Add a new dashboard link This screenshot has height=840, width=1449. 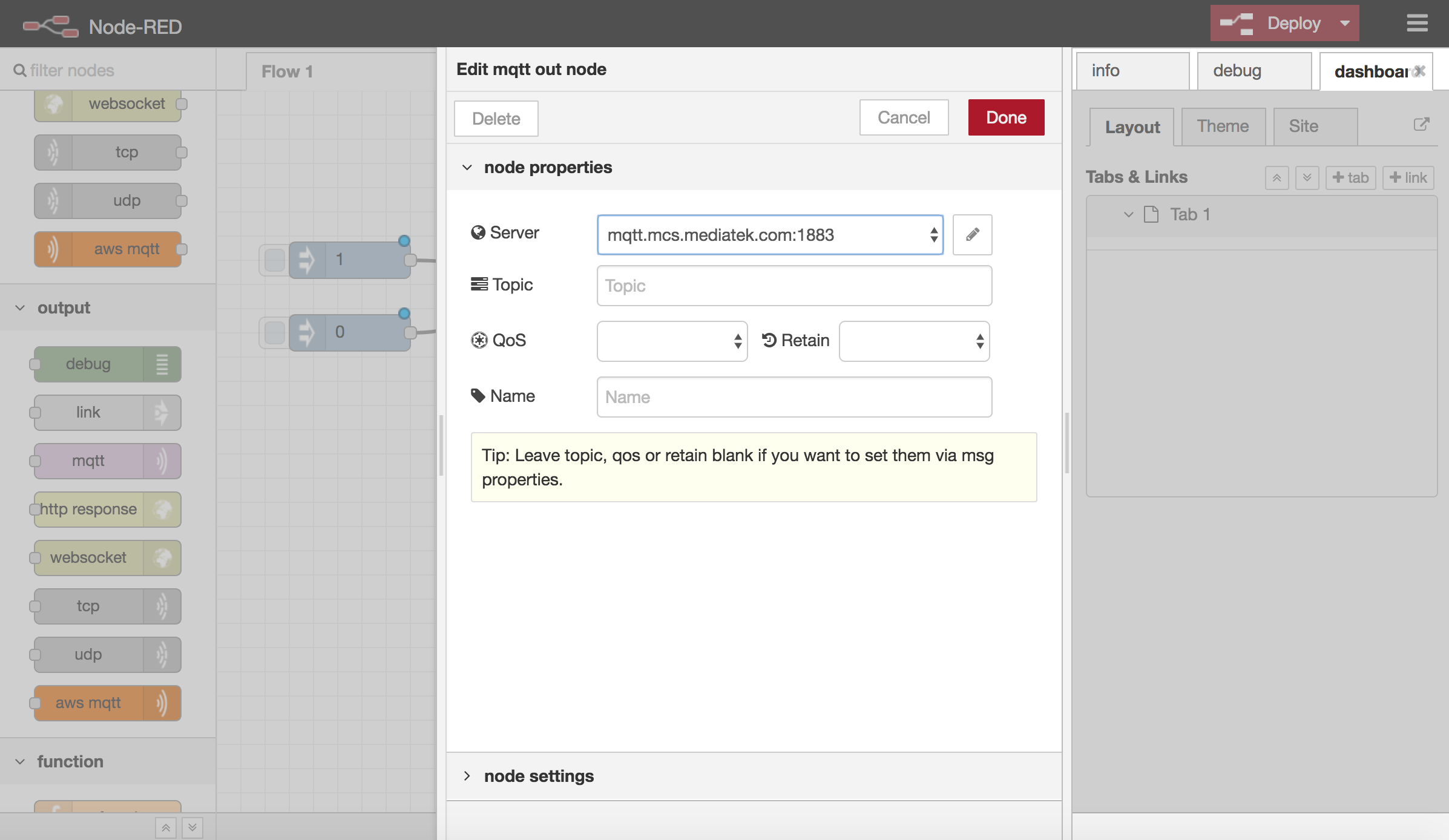[1408, 178]
